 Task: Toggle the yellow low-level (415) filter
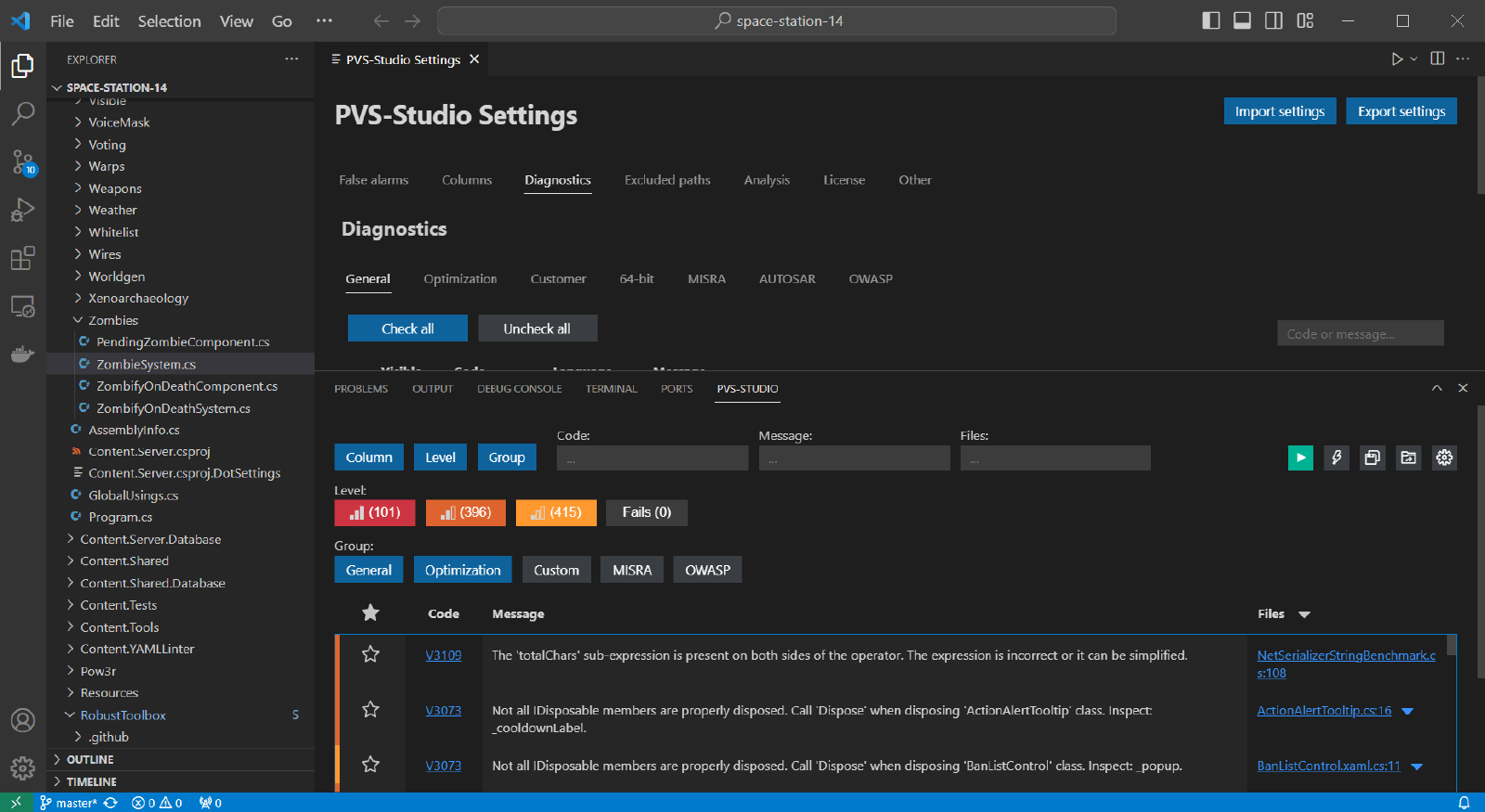point(556,512)
